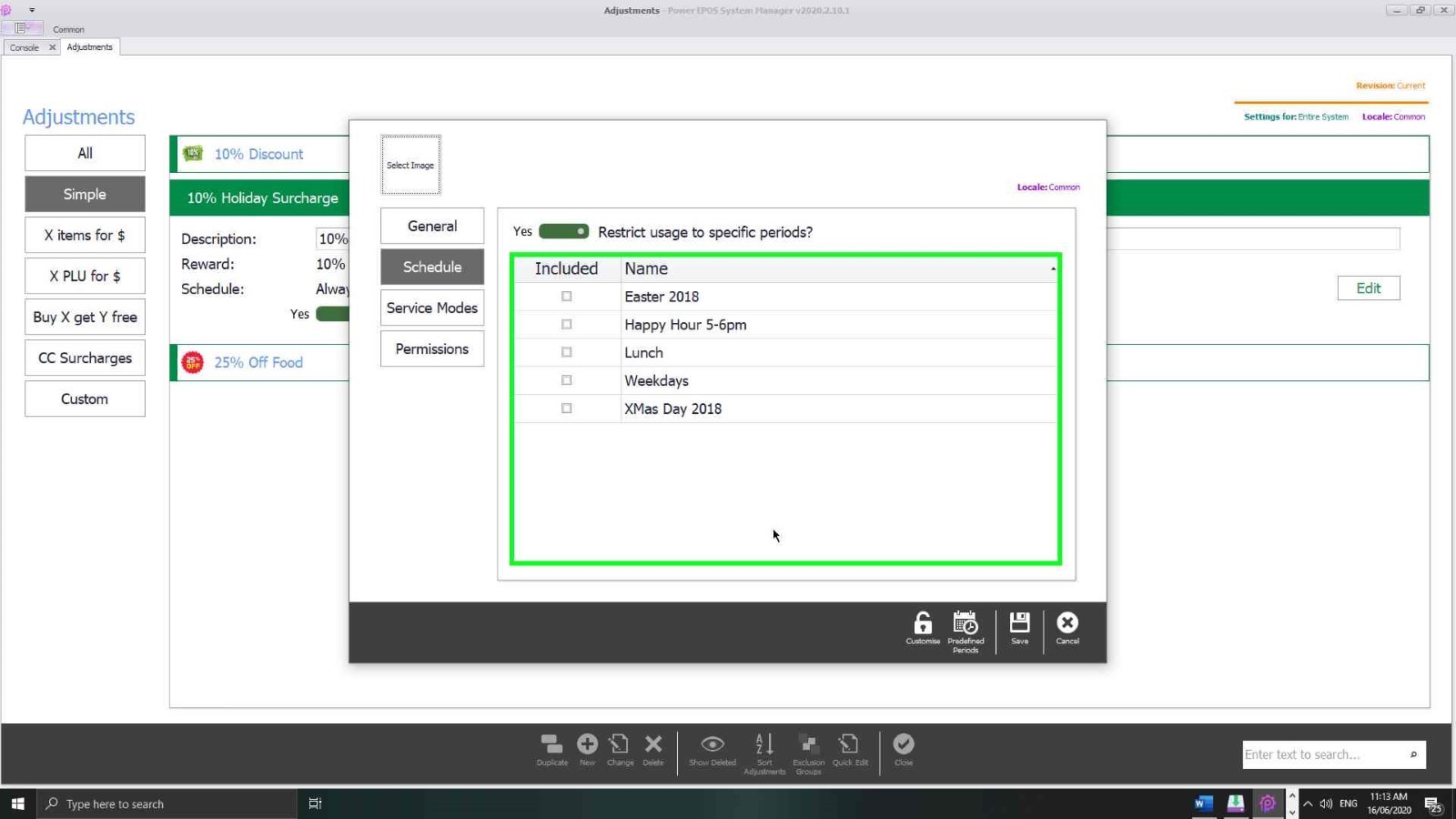This screenshot has width=1456, height=819.
Task: Open the Permissions tab
Action: point(432,349)
